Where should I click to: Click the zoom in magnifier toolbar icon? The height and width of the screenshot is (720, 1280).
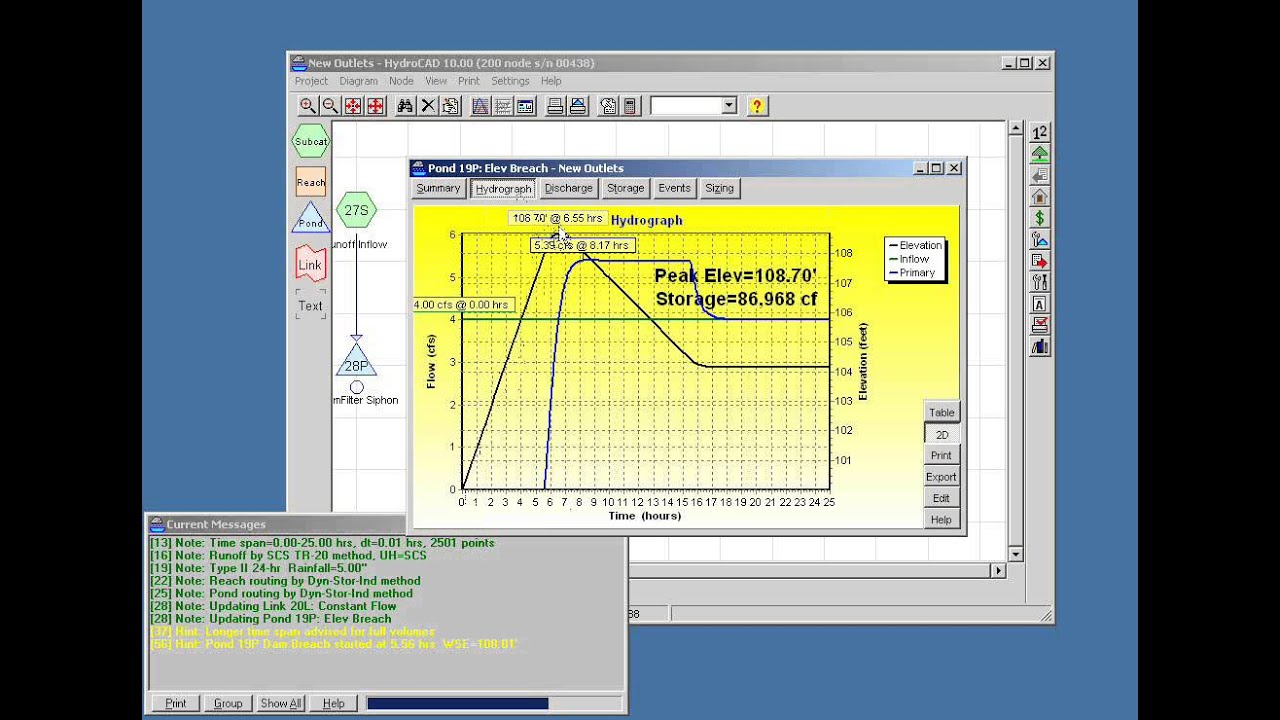308,106
